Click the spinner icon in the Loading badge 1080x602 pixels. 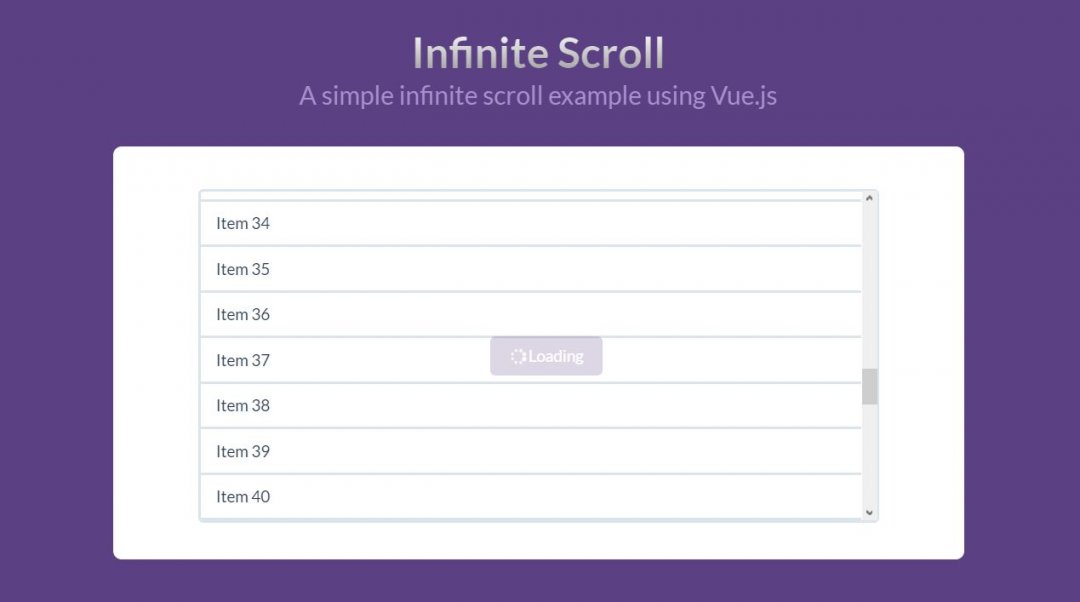pyautogui.click(x=518, y=356)
